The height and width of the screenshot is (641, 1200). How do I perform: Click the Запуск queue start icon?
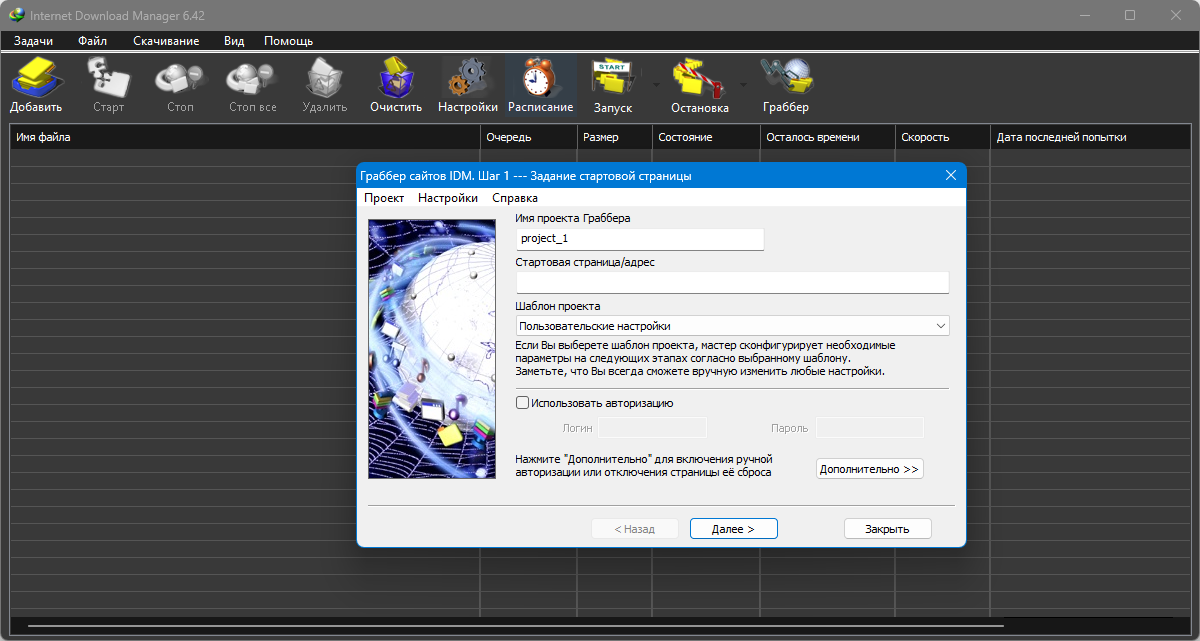(612, 84)
